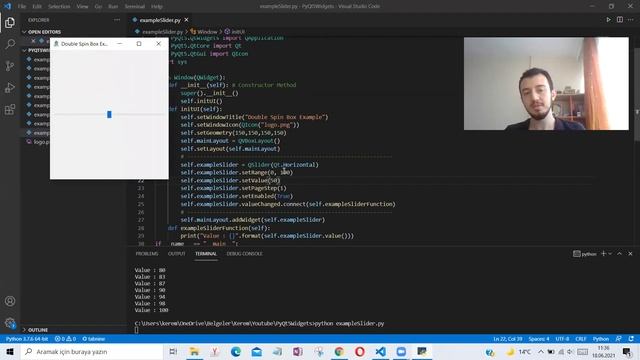This screenshot has height=360, width=640.
Task: Show errors and warnings count in status bar
Action: click(65, 339)
